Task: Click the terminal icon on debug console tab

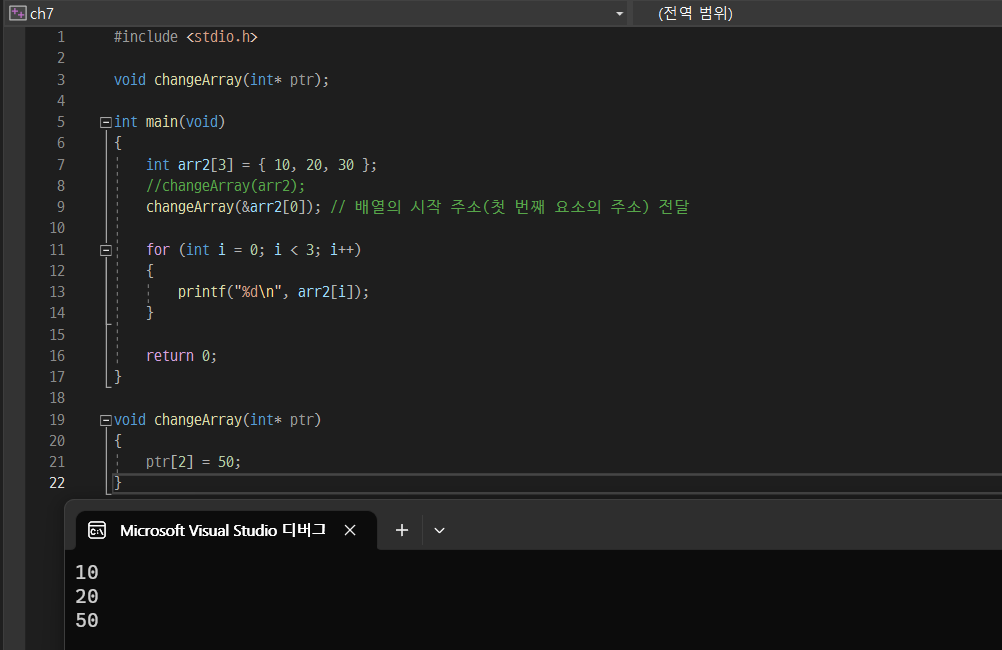Action: (x=97, y=530)
